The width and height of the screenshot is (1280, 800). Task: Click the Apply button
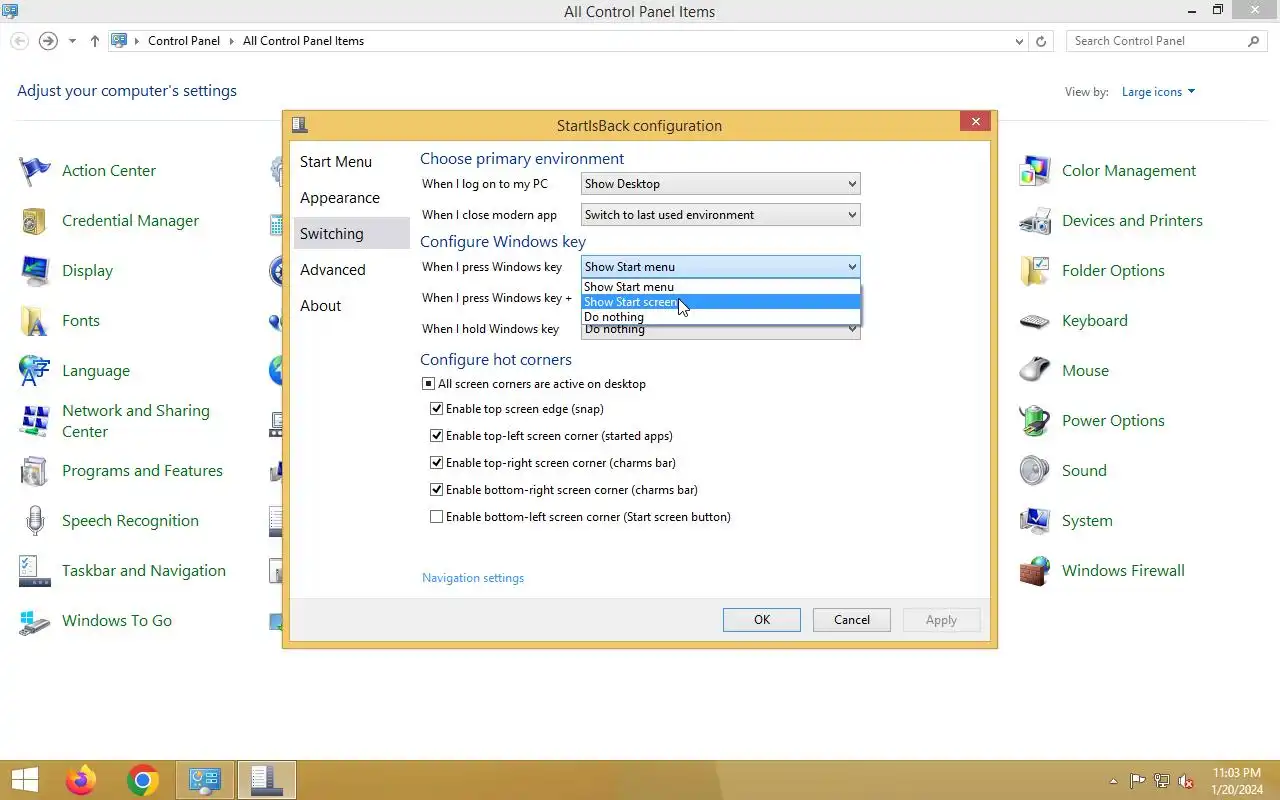(x=941, y=620)
